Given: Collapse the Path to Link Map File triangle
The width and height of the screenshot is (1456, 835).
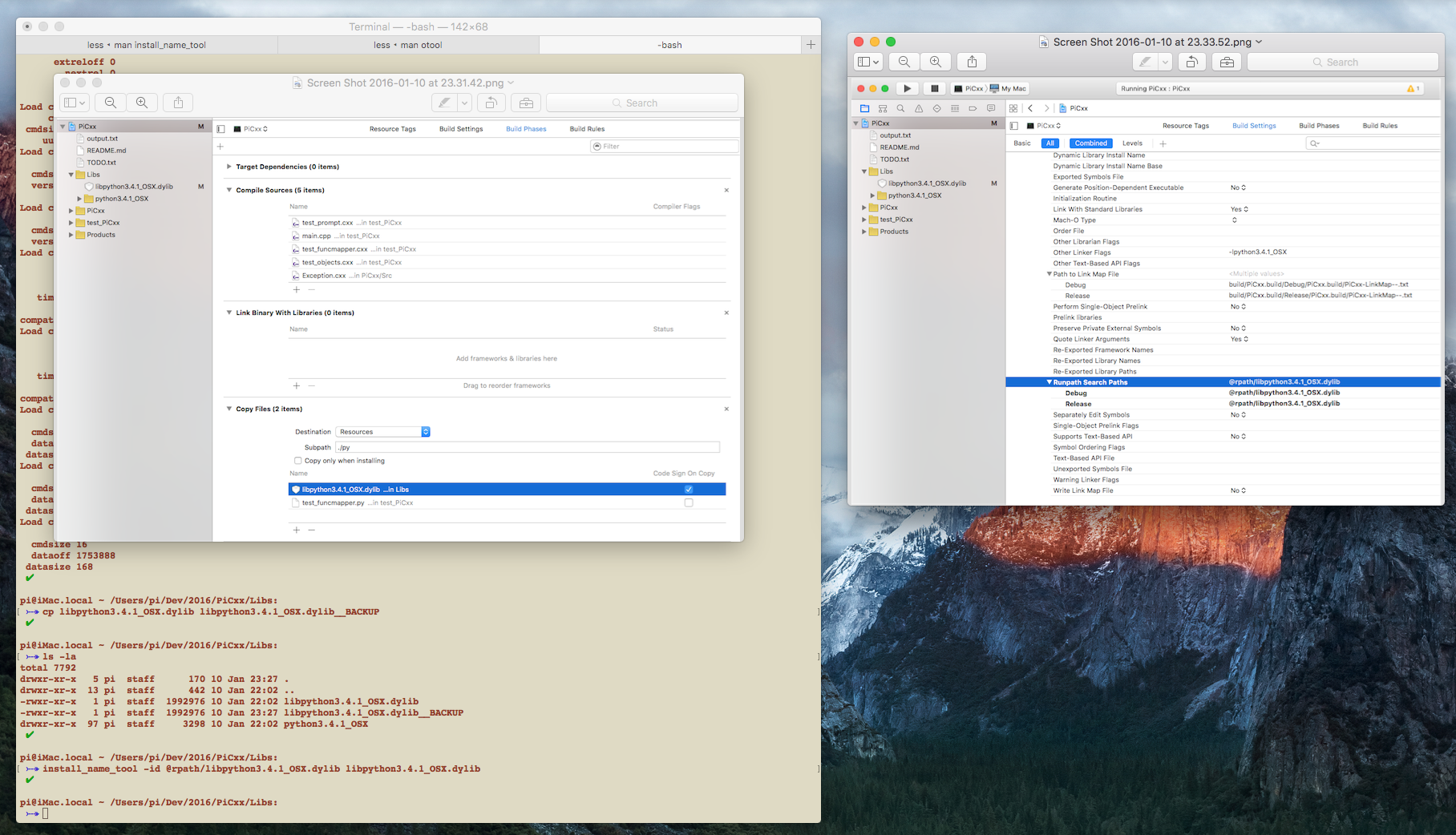Looking at the screenshot, I should [x=1050, y=274].
